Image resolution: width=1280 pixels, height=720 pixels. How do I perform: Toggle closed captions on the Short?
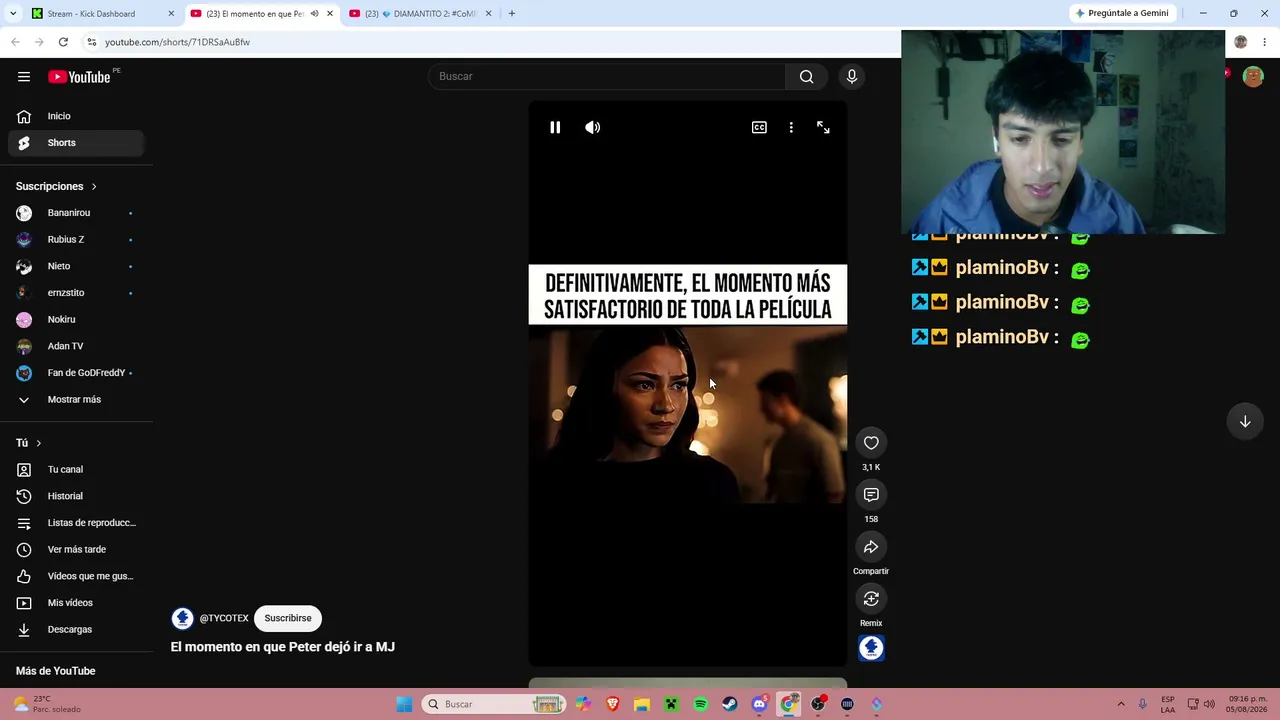[x=759, y=127]
